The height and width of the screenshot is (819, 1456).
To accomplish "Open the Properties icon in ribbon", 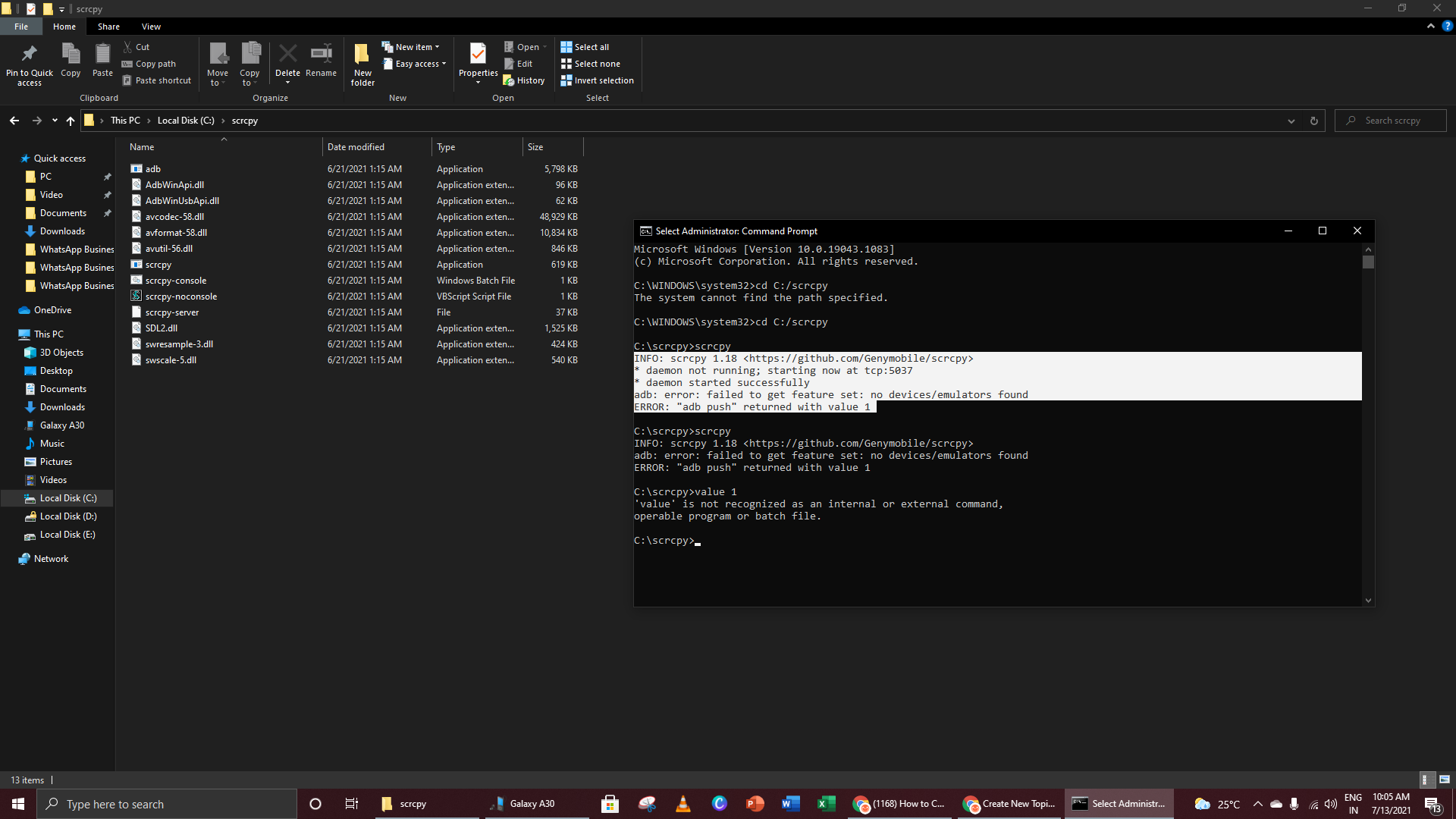I will tap(478, 54).
